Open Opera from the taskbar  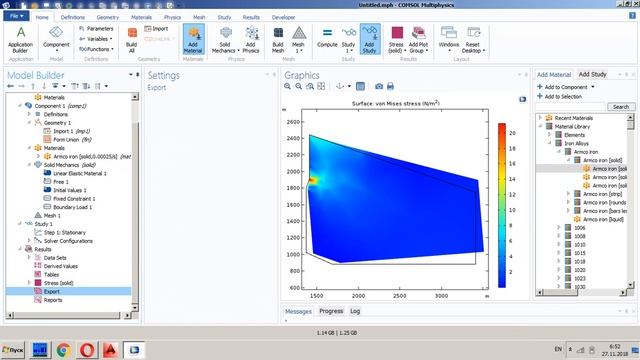(87, 350)
